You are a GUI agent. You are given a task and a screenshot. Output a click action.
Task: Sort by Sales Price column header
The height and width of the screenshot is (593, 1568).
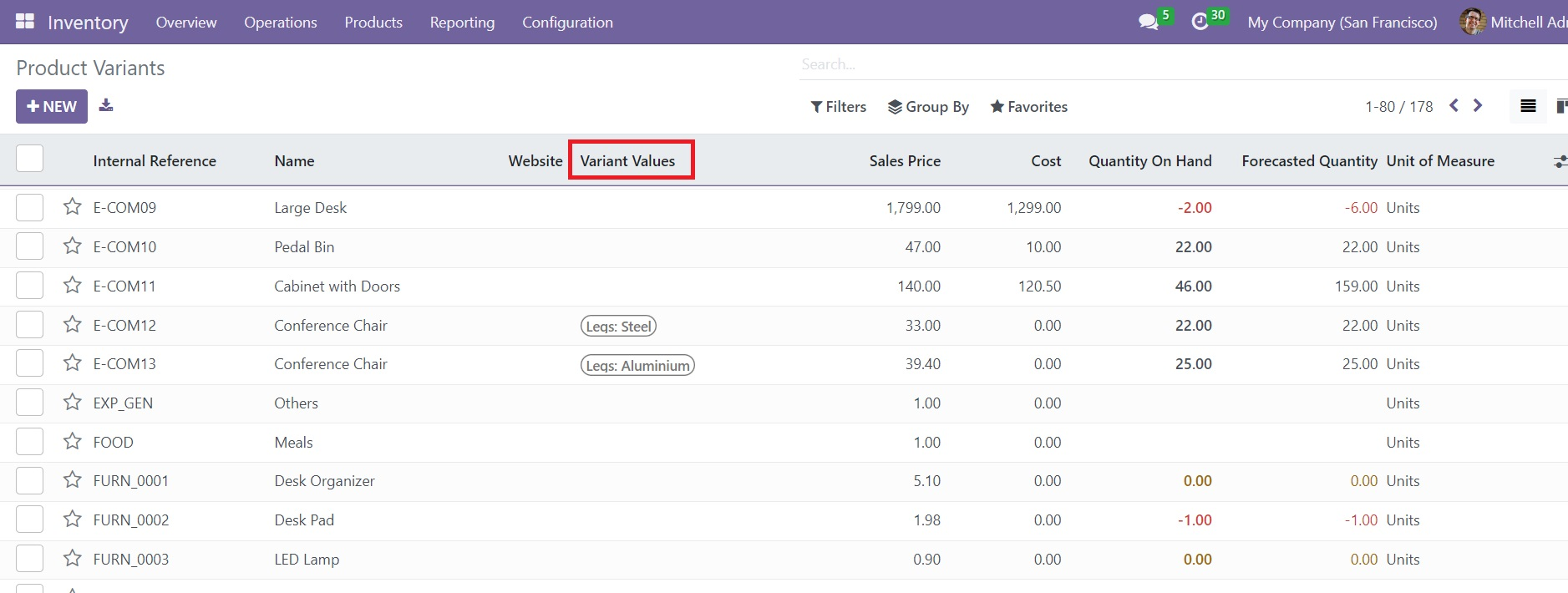[905, 161]
